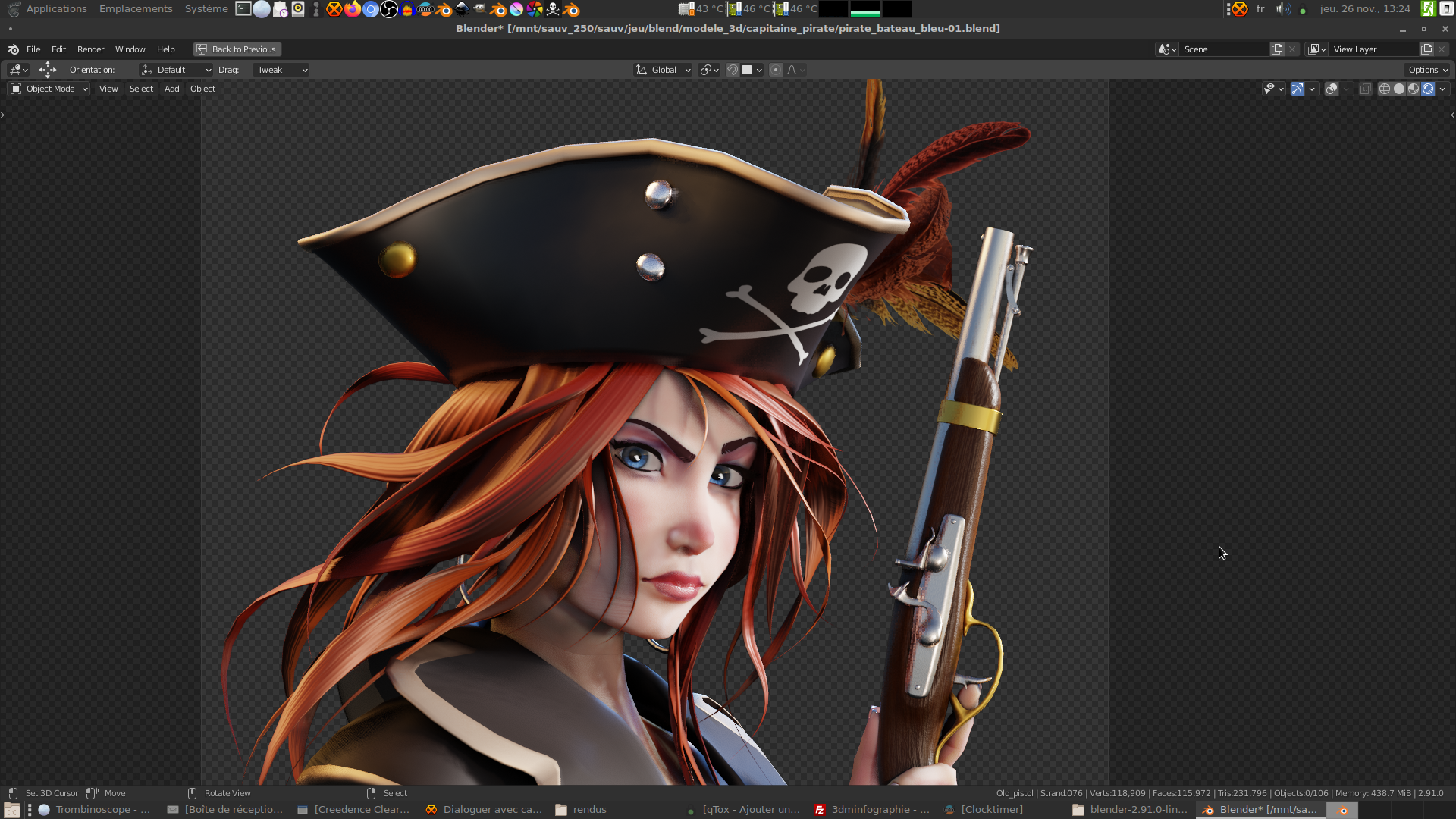Open the Edit menu

tap(58, 49)
